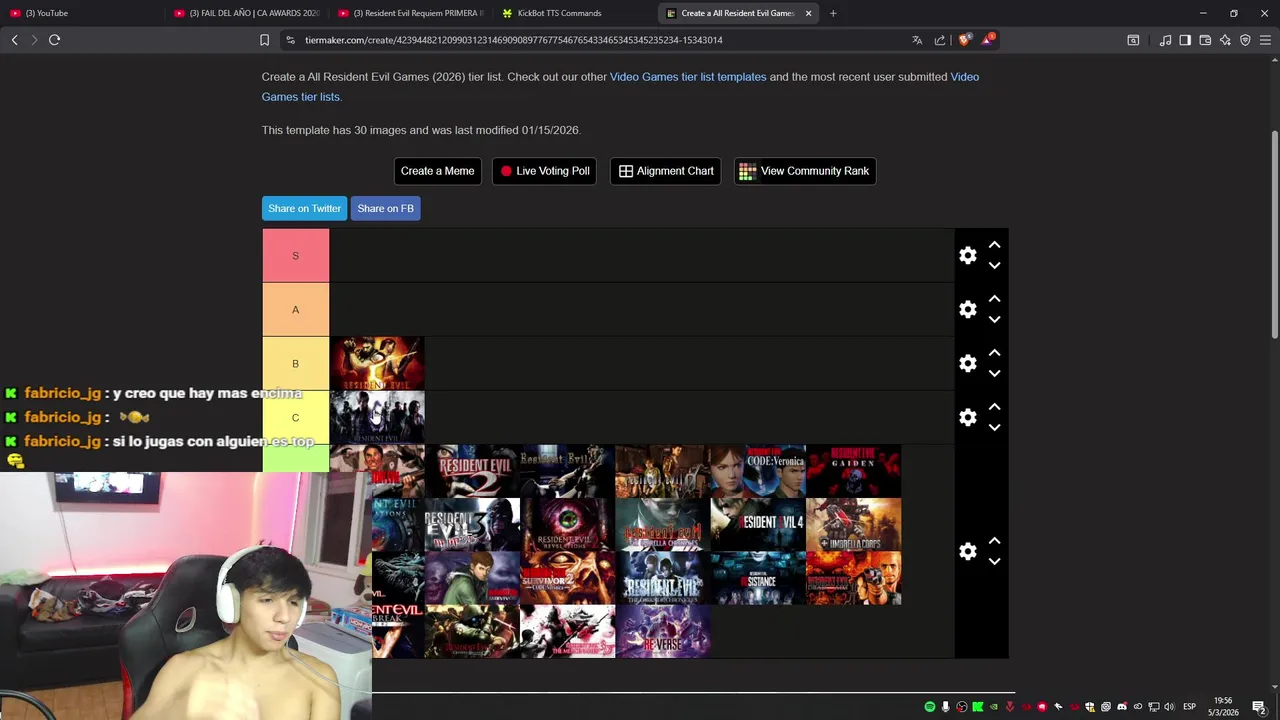The height and width of the screenshot is (720, 1280).
Task: Pick the Resident Evil 2 cover thumbnail
Action: (472, 472)
